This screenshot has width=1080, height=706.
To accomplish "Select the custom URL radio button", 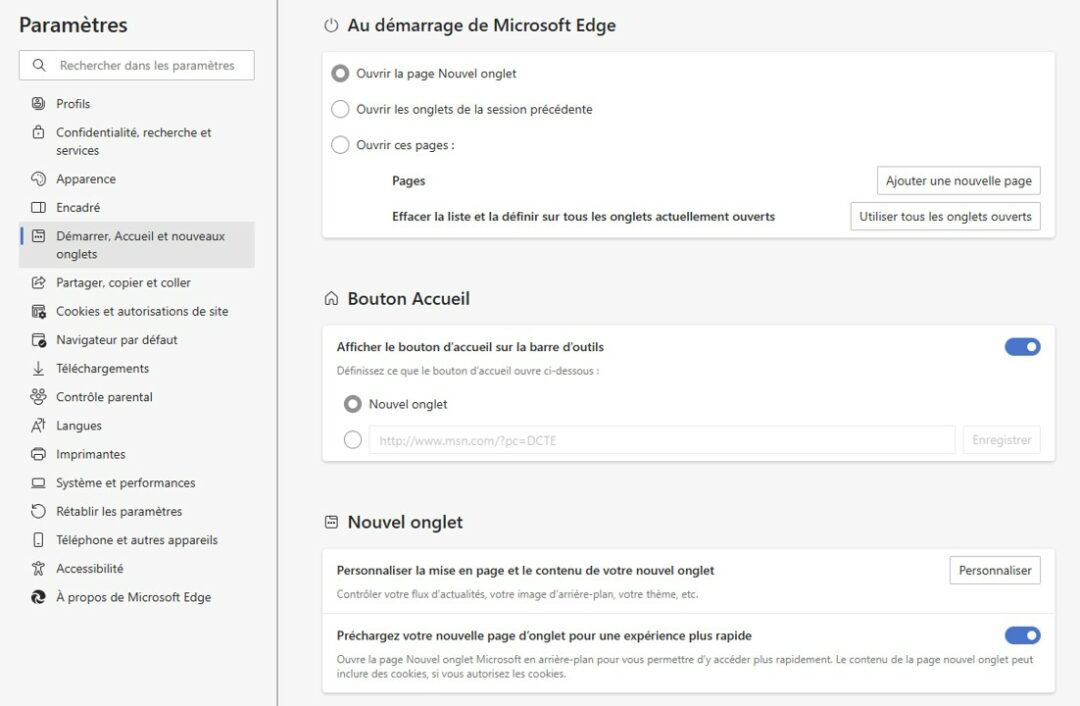I will (353, 439).
